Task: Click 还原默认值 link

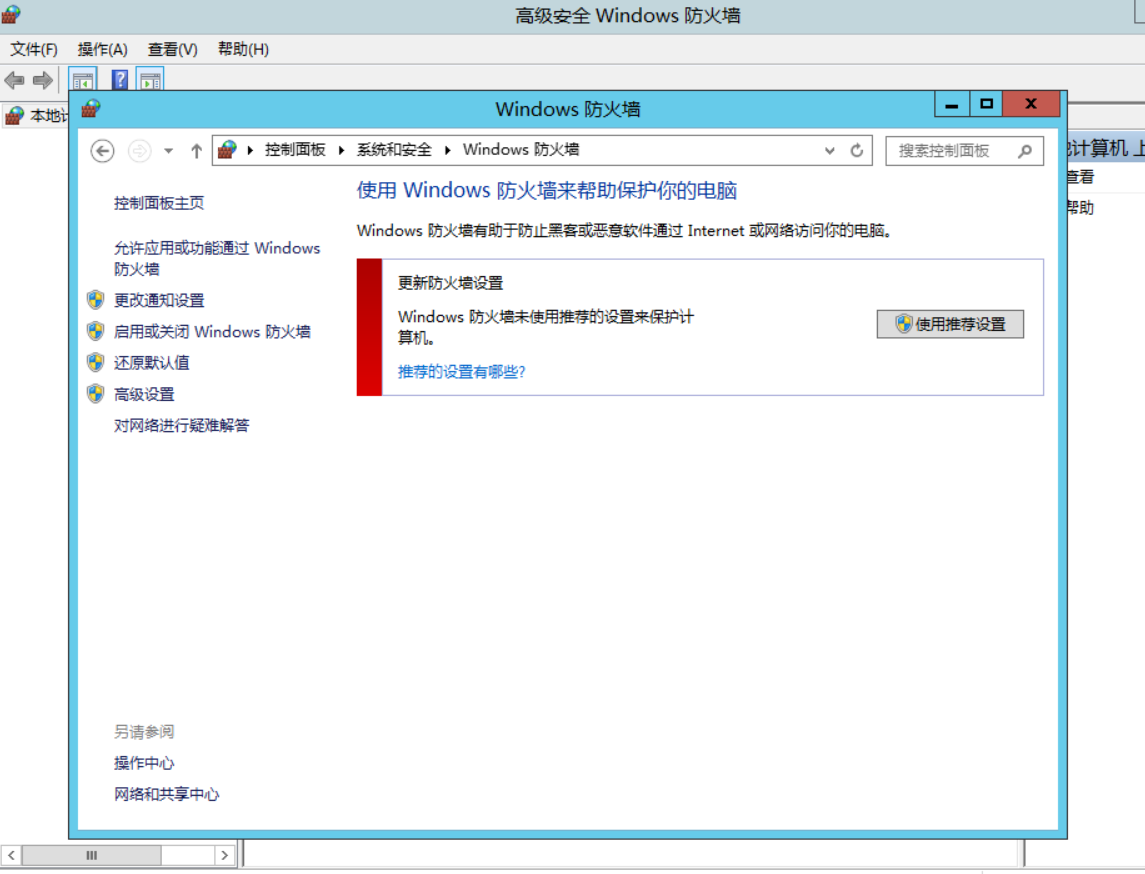Action: (x=152, y=363)
